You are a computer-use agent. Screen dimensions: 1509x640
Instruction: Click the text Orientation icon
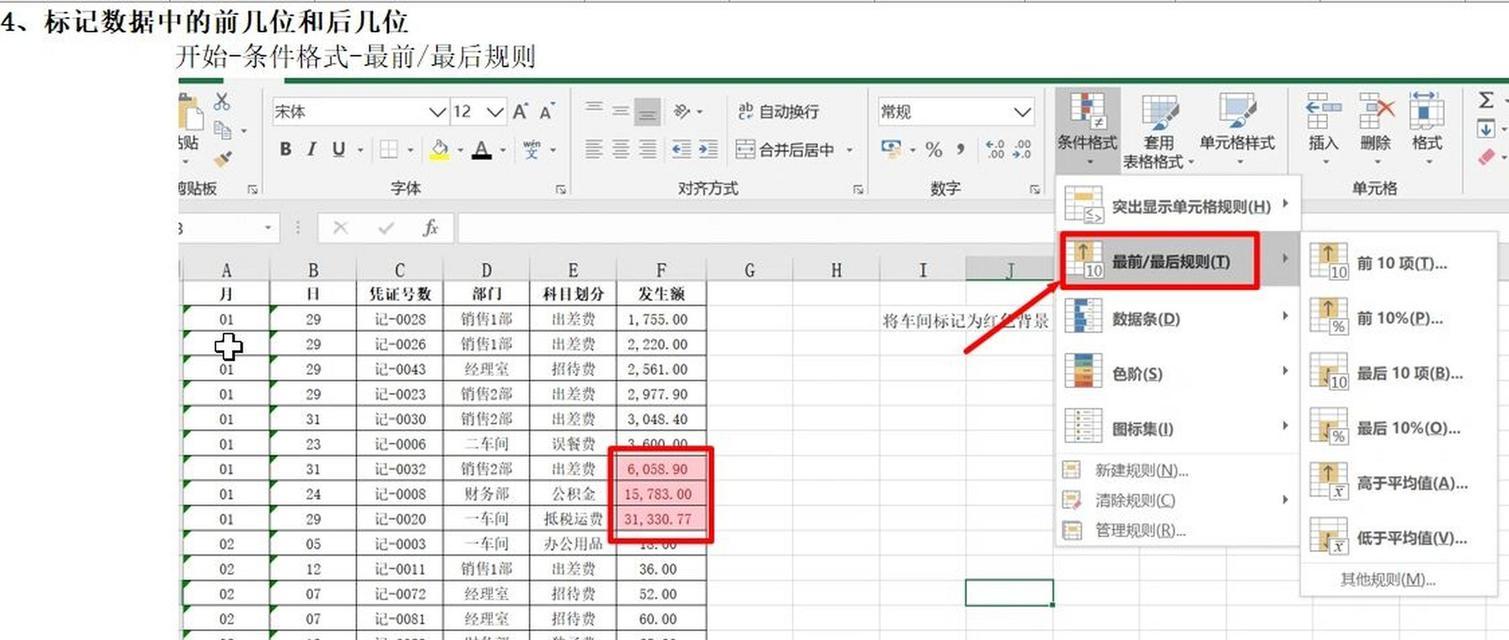point(681,111)
